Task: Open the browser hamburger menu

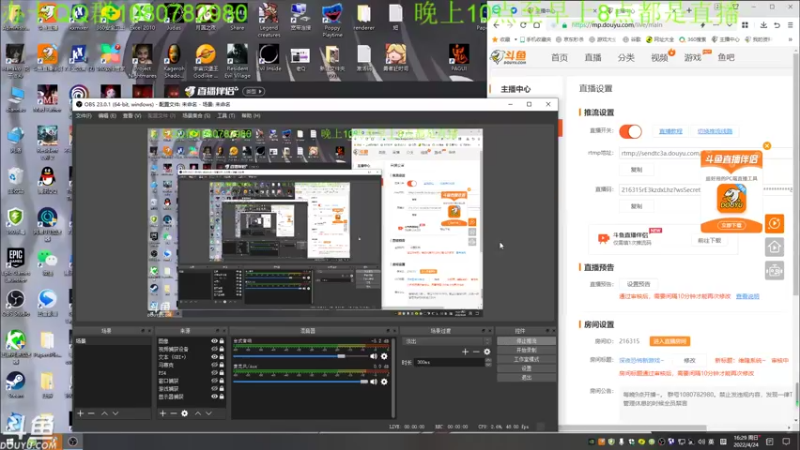Action: pyautogui.click(x=791, y=24)
